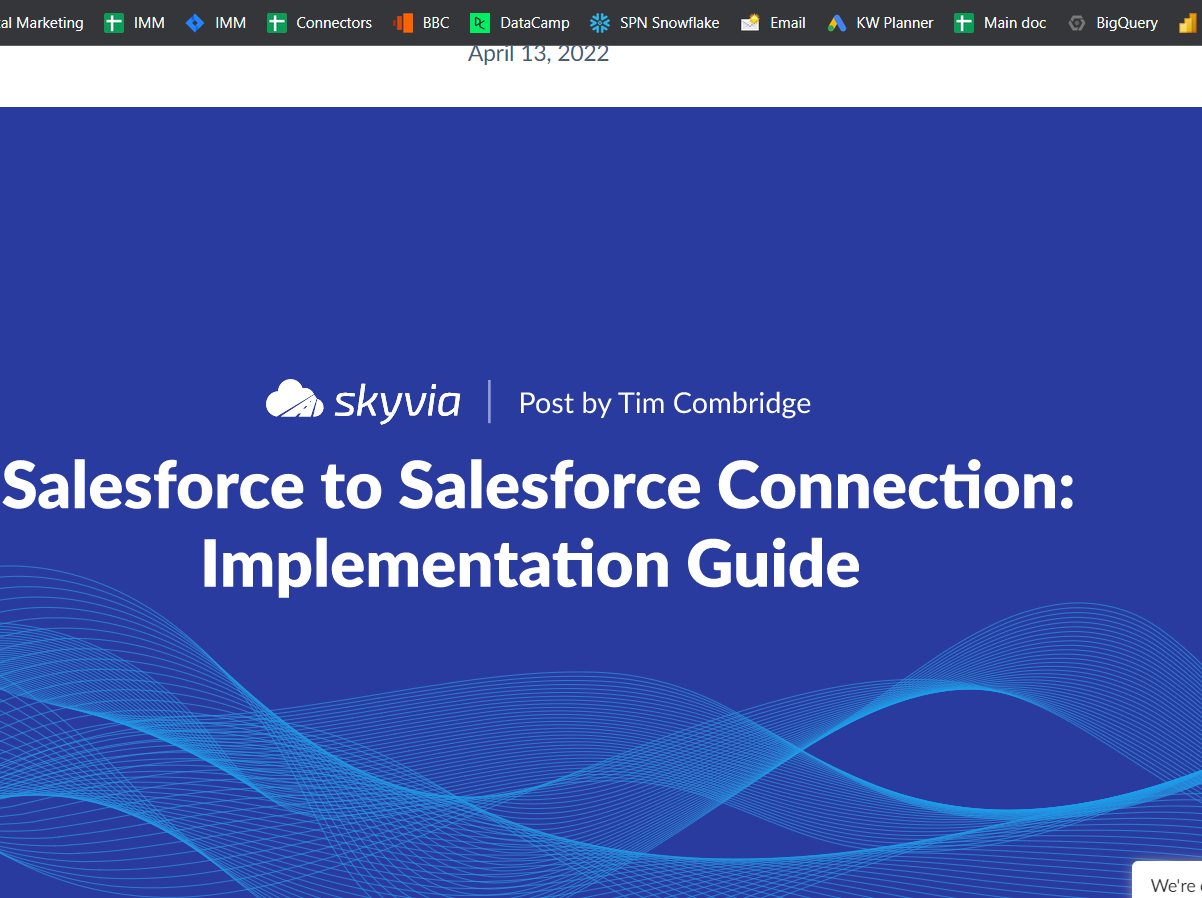
Task: Click the blue snowflake bookmark icon
Action: point(600,23)
